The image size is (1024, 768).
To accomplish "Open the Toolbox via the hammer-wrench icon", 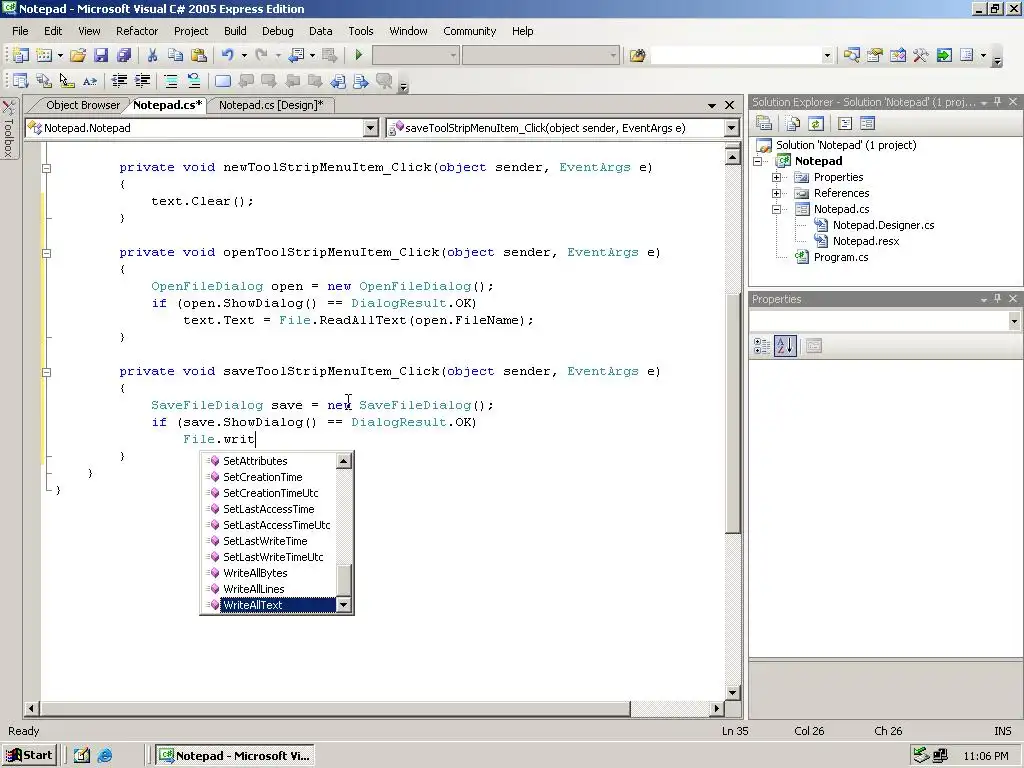I will coord(921,56).
